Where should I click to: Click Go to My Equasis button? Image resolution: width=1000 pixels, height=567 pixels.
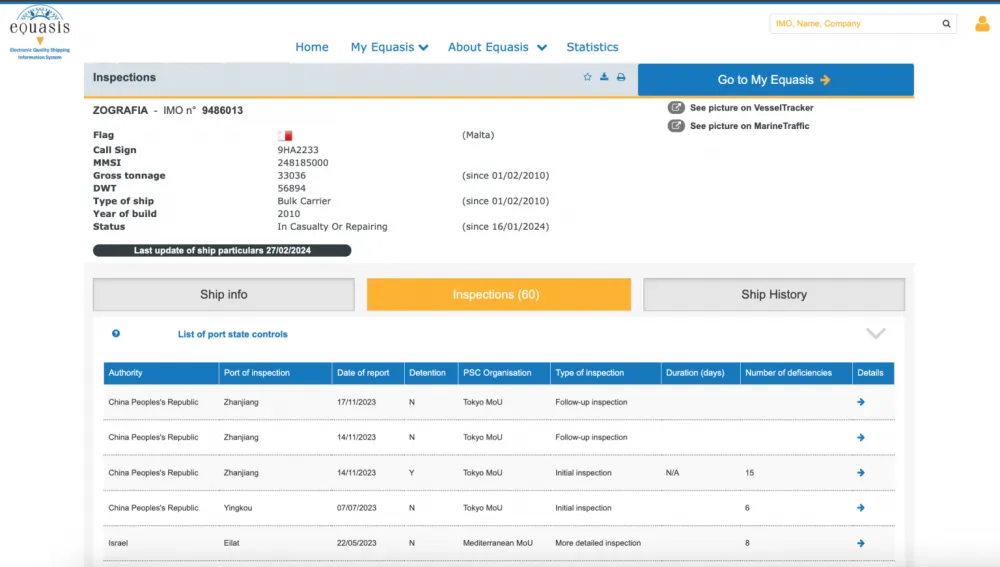click(776, 80)
